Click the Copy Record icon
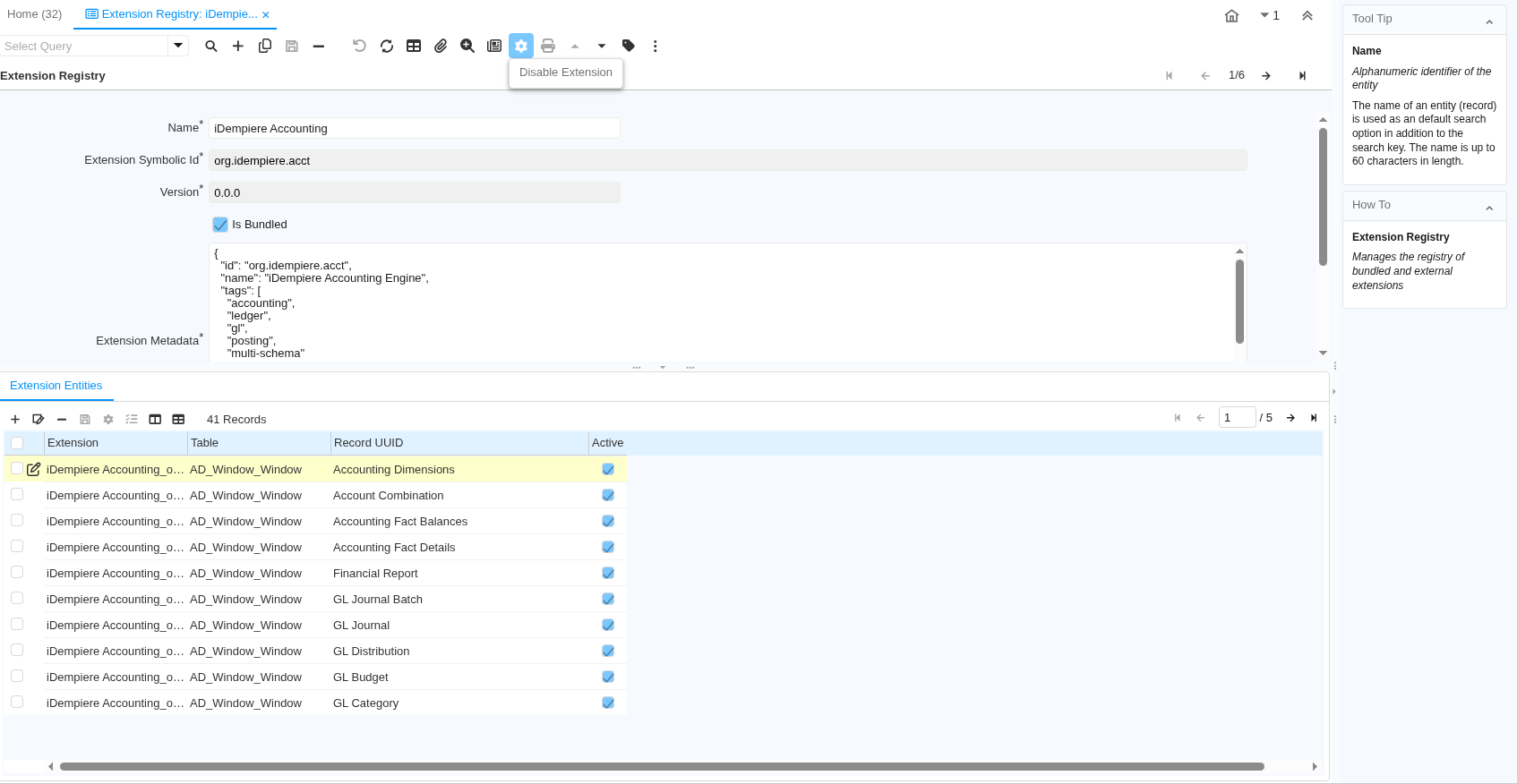Viewport: 1517px width, 784px height. click(265, 46)
